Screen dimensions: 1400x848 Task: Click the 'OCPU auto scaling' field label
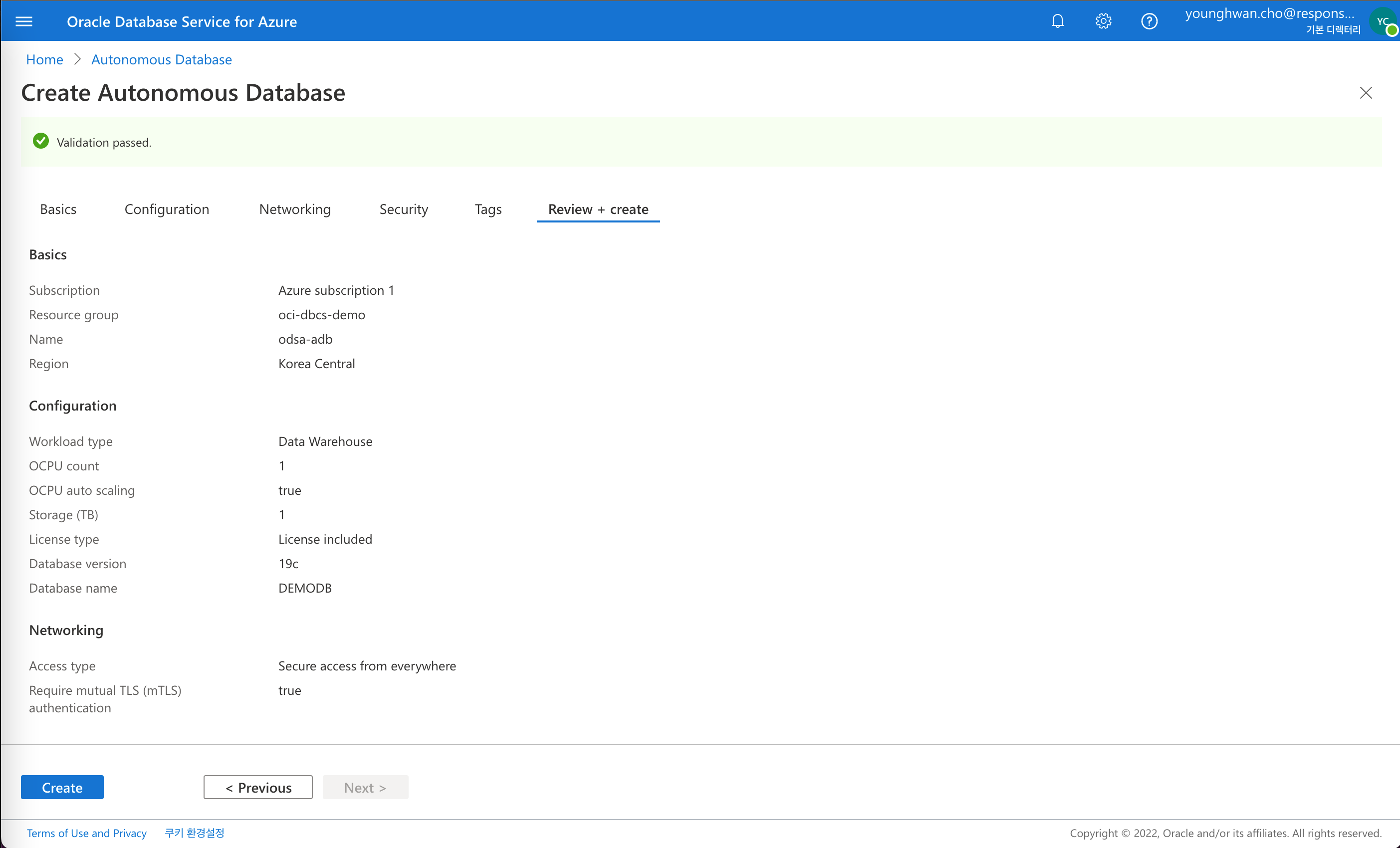82,490
